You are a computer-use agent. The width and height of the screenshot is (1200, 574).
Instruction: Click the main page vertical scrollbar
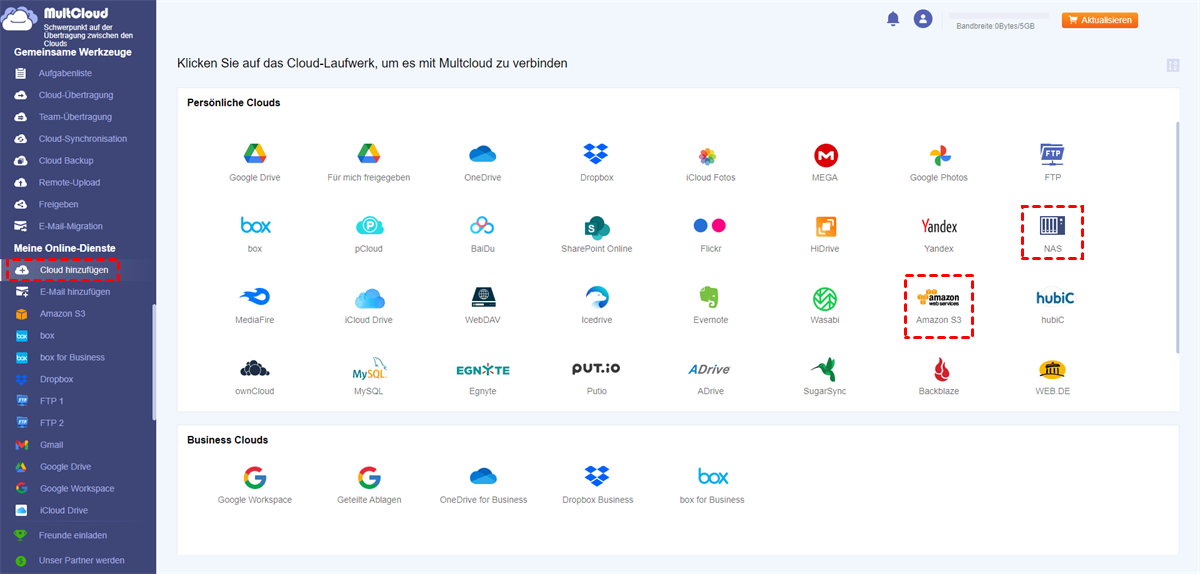pos(1180,235)
